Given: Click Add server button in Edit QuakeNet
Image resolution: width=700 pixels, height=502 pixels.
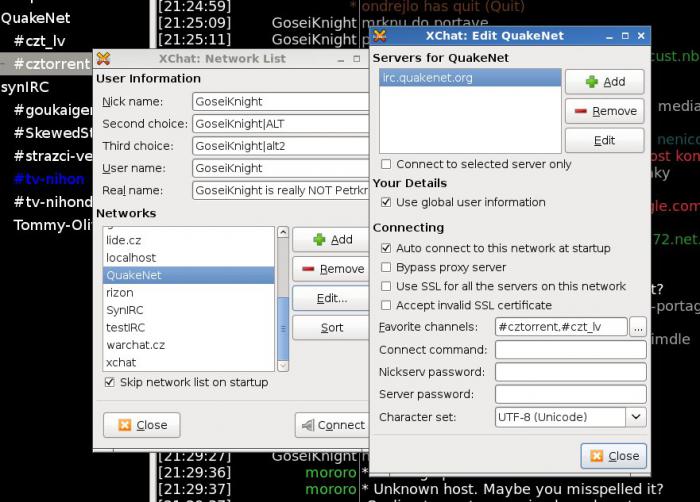Looking at the screenshot, I should point(604,82).
